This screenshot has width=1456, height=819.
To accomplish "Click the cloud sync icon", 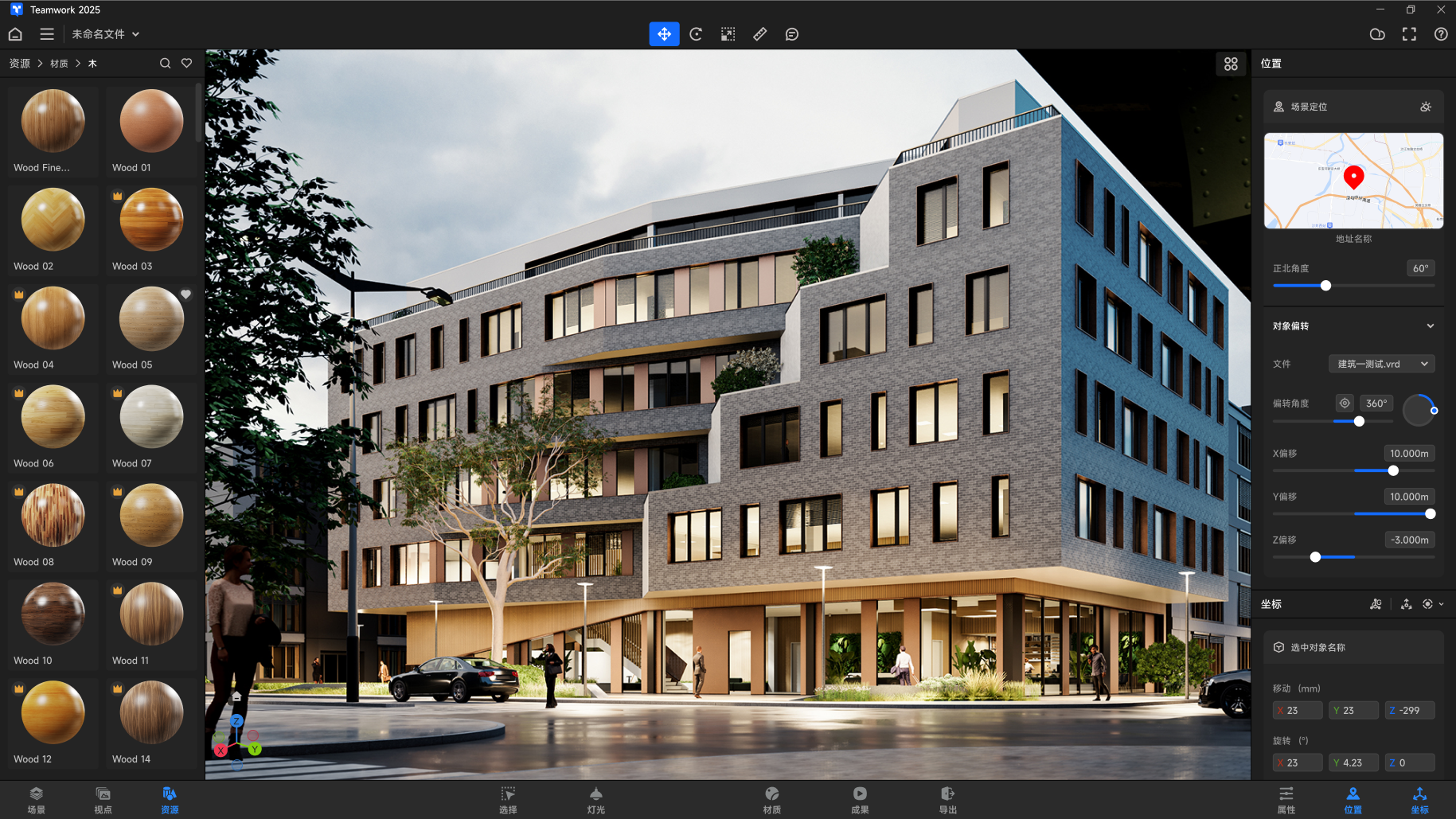I will tap(1377, 34).
